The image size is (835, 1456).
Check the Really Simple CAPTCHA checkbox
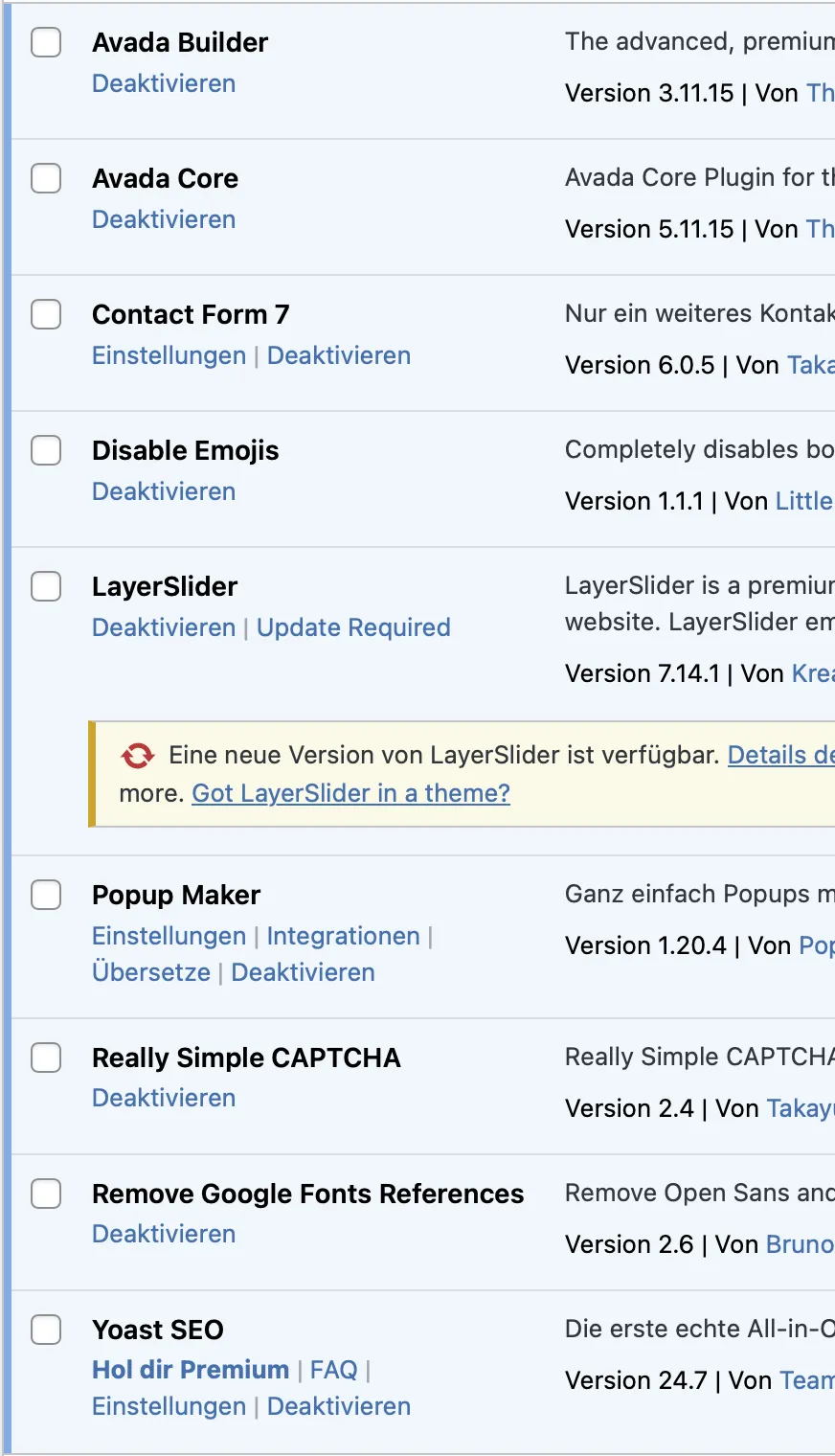(46, 1058)
